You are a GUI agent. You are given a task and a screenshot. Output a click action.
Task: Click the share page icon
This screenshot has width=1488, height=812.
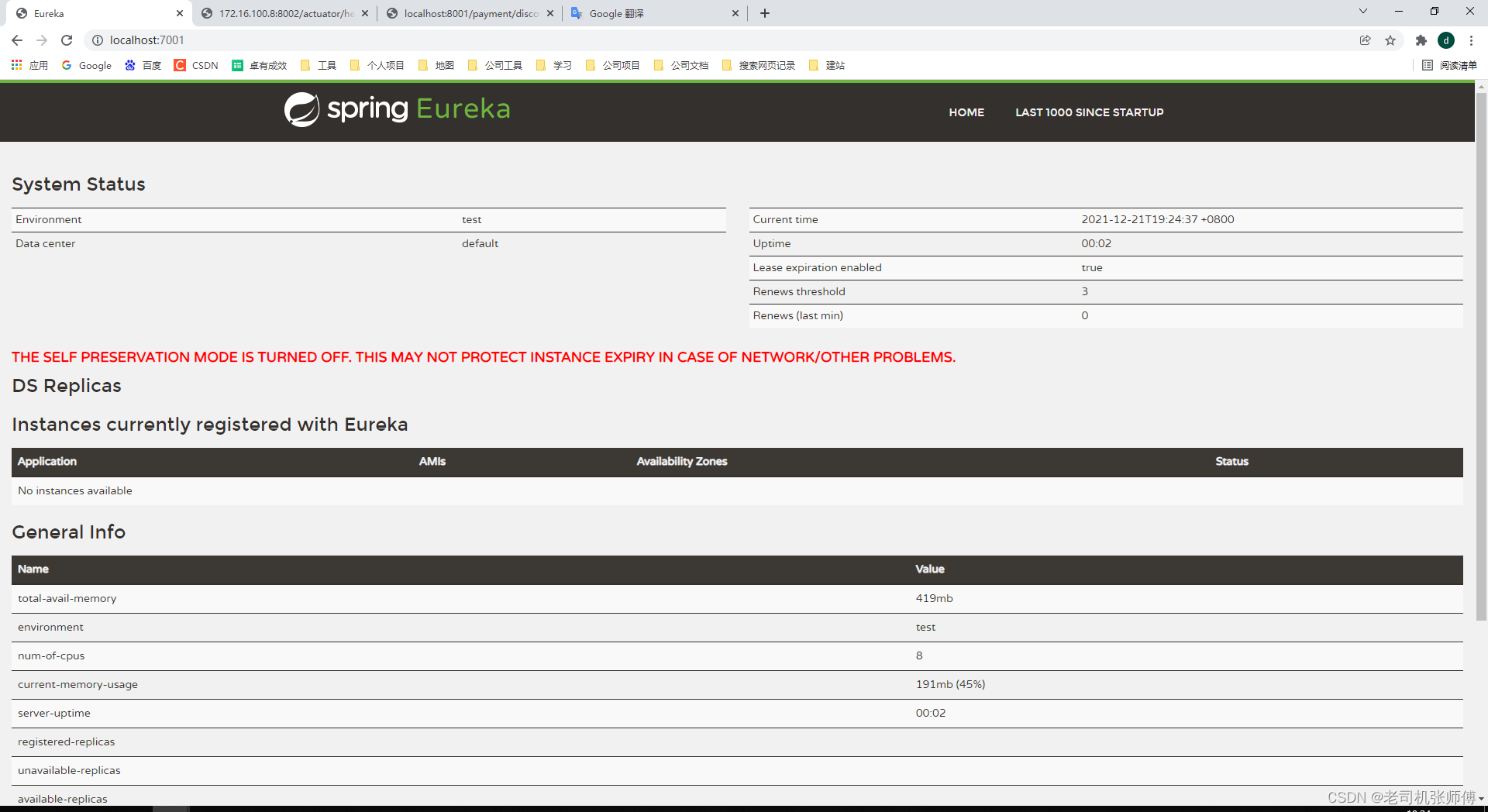tap(1366, 40)
